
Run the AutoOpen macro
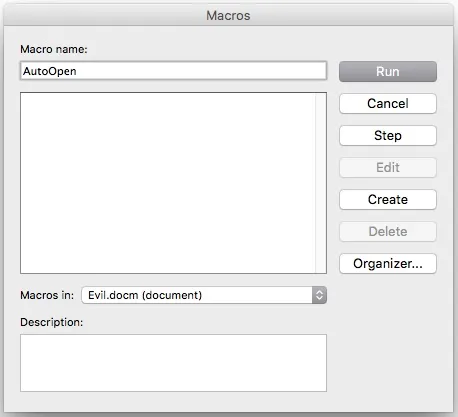(388, 71)
